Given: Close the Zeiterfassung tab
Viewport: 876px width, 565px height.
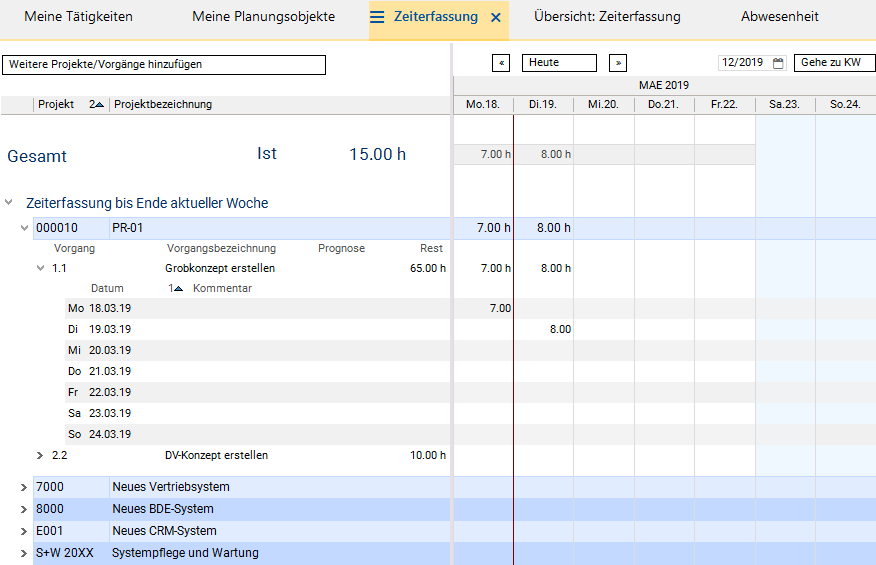Looking at the screenshot, I should 496,18.
